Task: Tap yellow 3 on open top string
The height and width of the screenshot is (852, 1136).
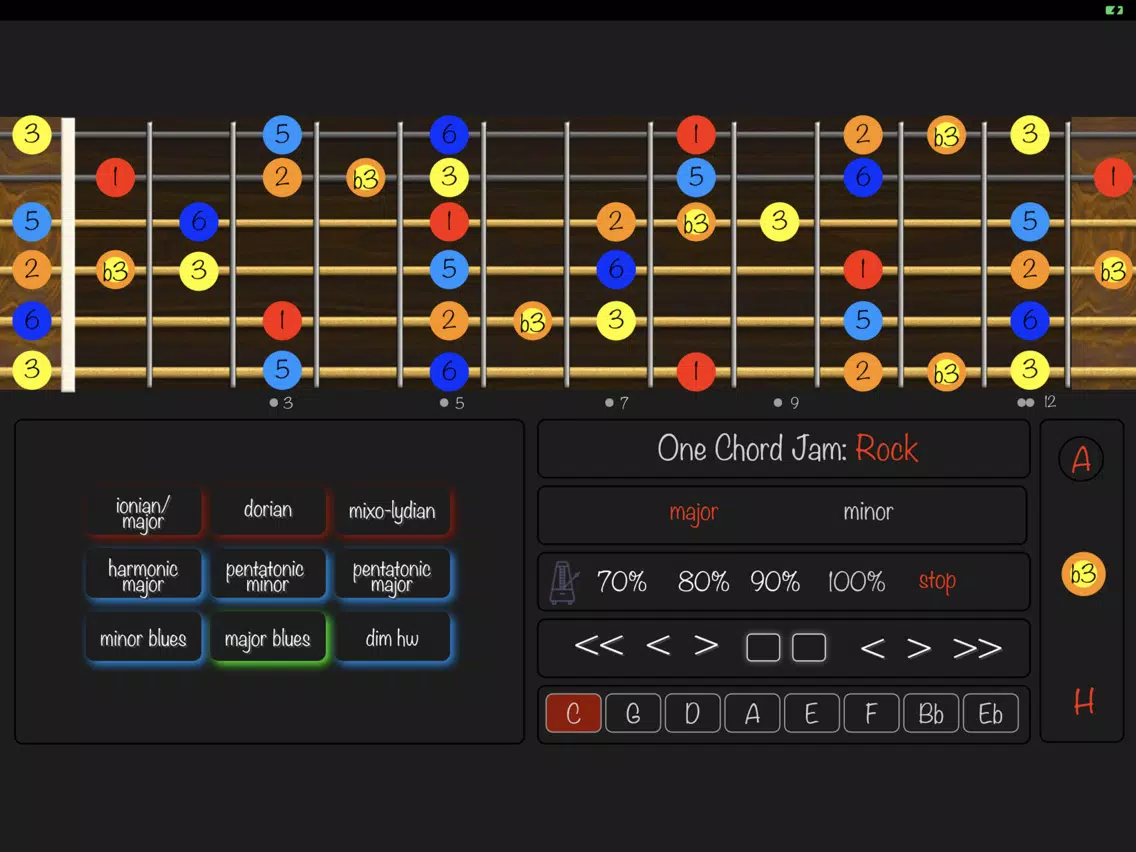Action: pyautogui.click(x=32, y=135)
